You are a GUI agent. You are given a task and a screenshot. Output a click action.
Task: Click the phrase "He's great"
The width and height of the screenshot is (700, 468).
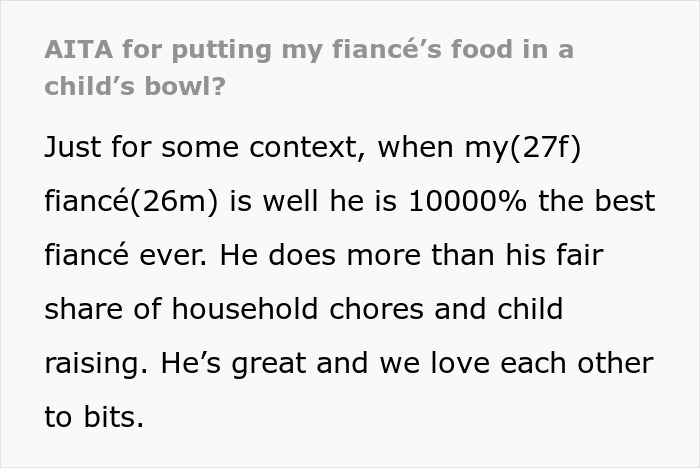coord(233,363)
